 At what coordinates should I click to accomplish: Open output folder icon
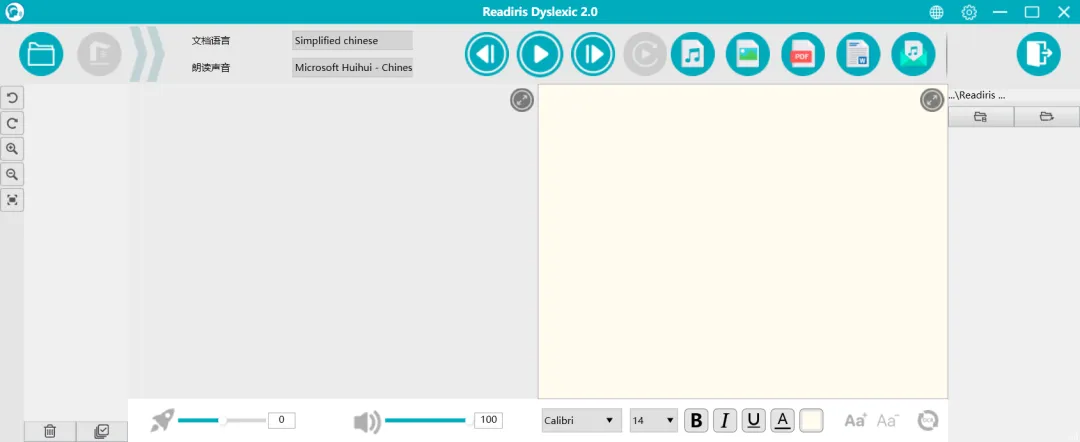(x=1047, y=117)
